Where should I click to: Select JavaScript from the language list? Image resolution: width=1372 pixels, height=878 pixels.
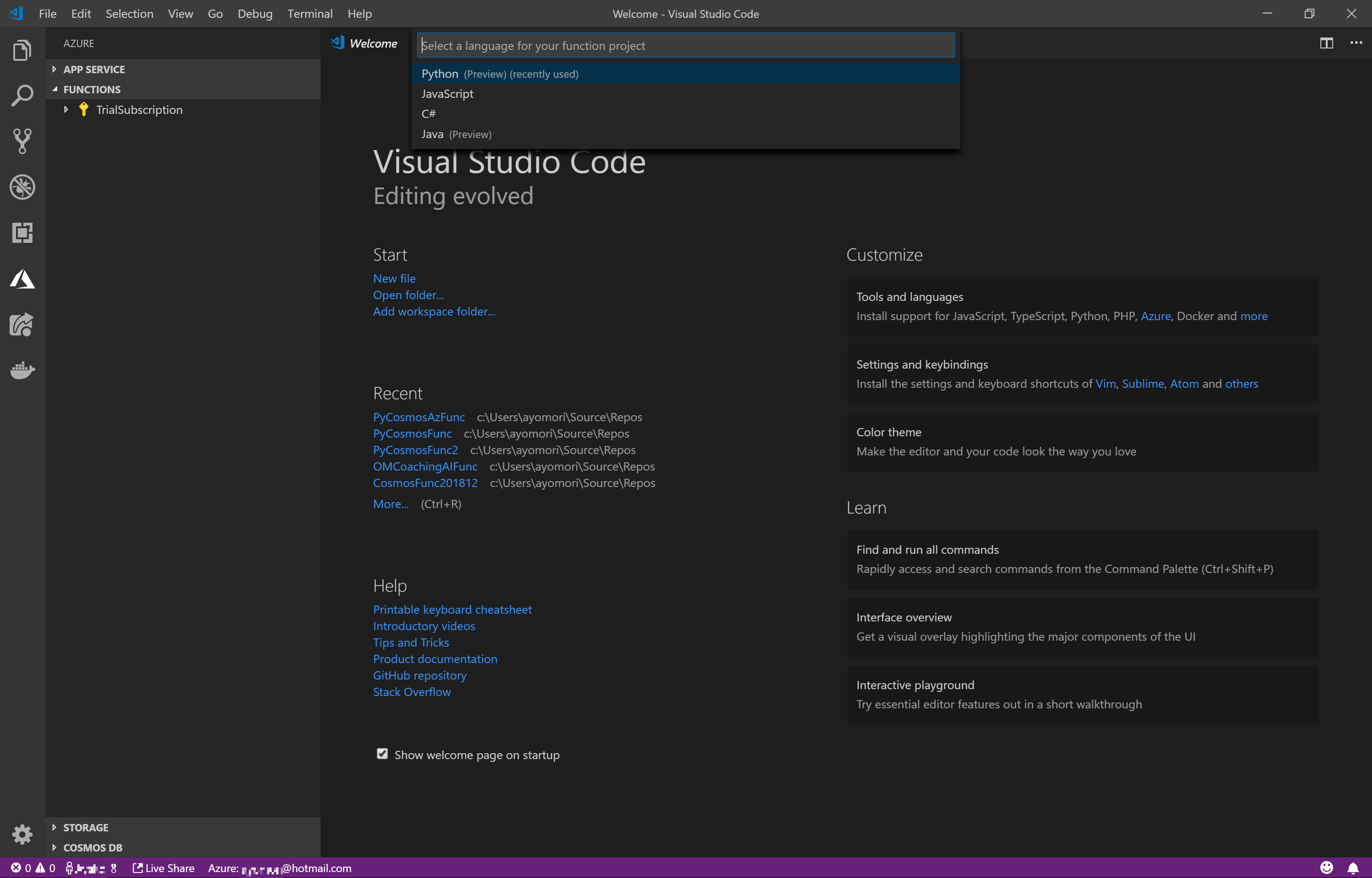coord(447,94)
